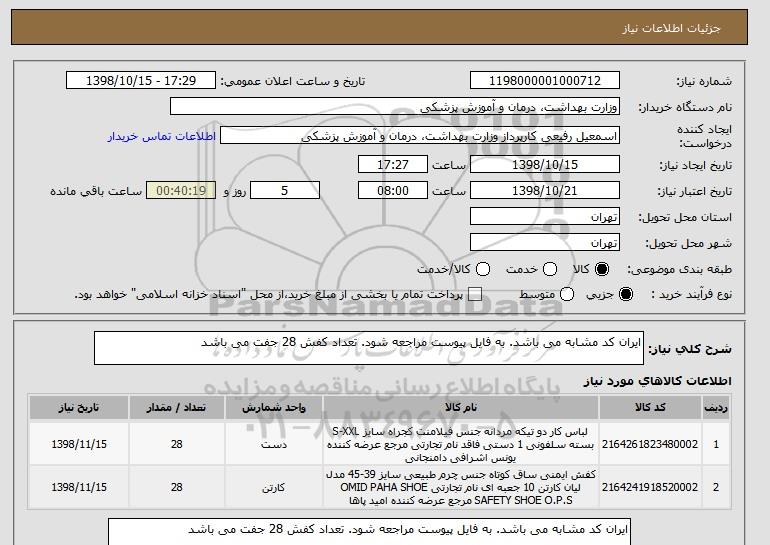The image size is (770, 545).
Task: Click the تاریخ اعتبار نیاز label
Action: pyautogui.click(x=694, y=191)
